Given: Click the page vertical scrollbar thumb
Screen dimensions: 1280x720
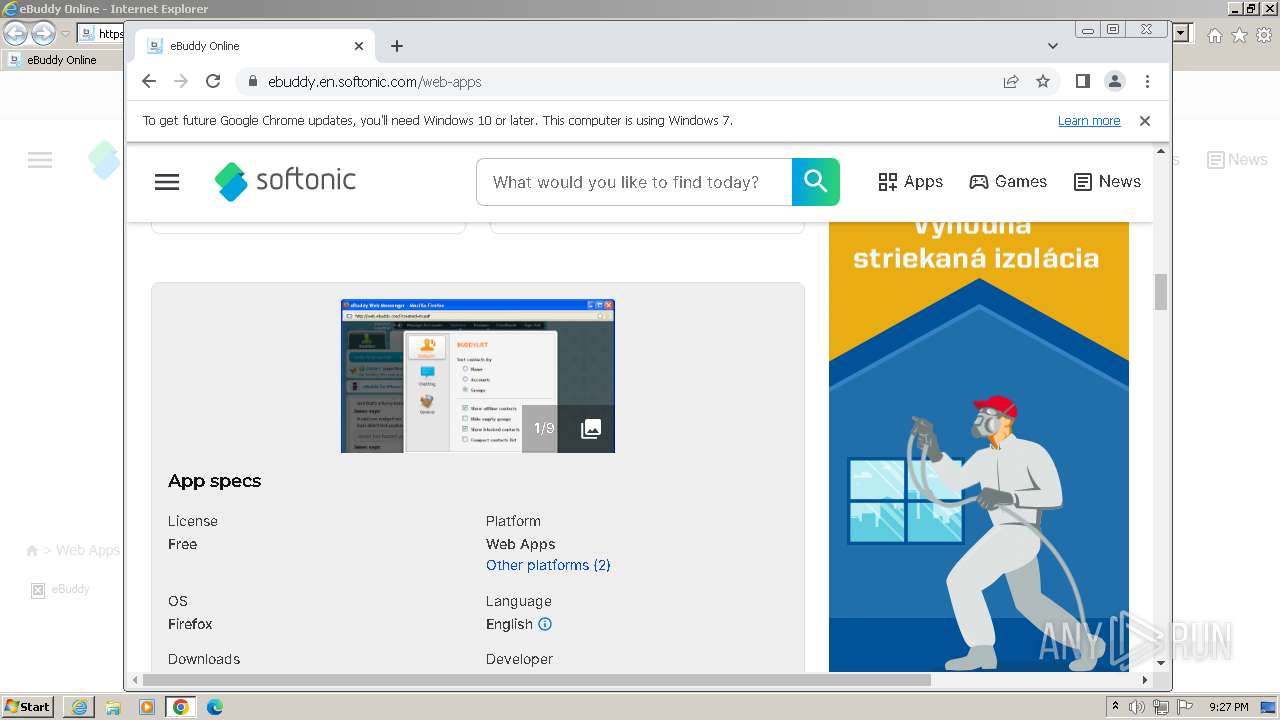Looking at the screenshot, I should tap(1161, 292).
